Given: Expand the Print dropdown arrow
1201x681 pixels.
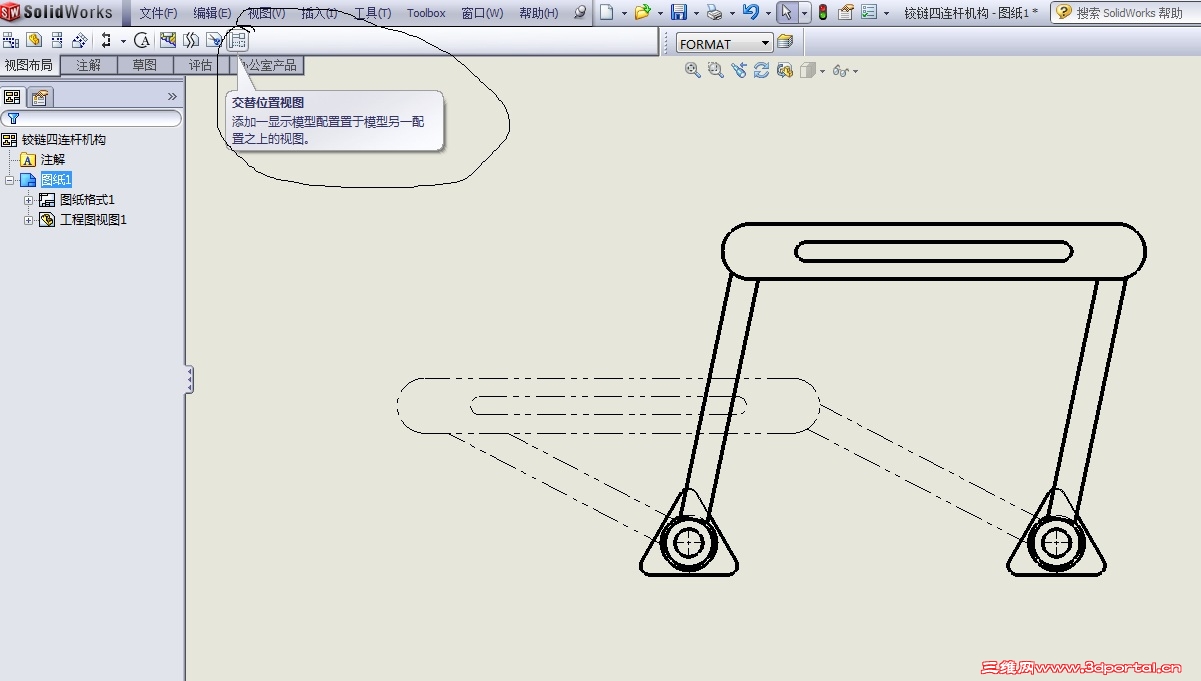Looking at the screenshot, I should click(x=732, y=14).
